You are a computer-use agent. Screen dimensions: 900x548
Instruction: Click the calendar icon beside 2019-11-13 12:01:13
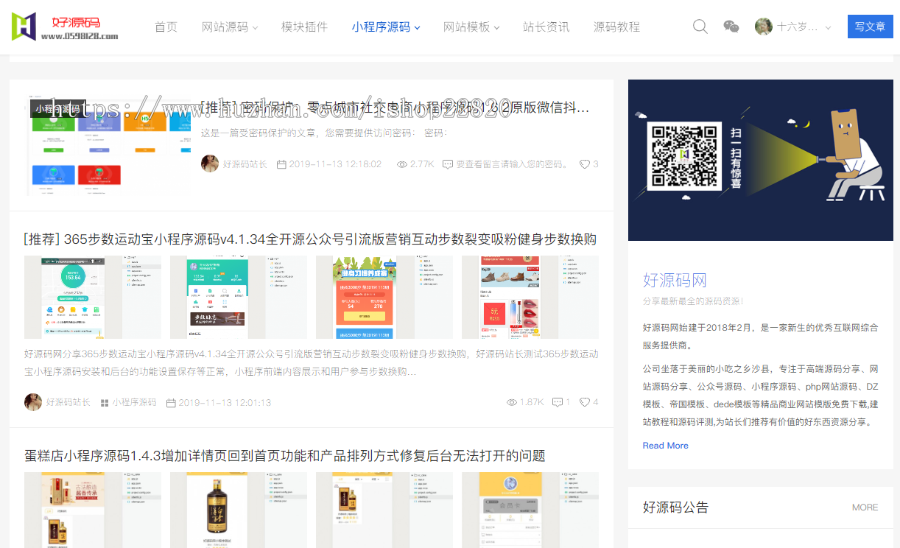click(170, 403)
